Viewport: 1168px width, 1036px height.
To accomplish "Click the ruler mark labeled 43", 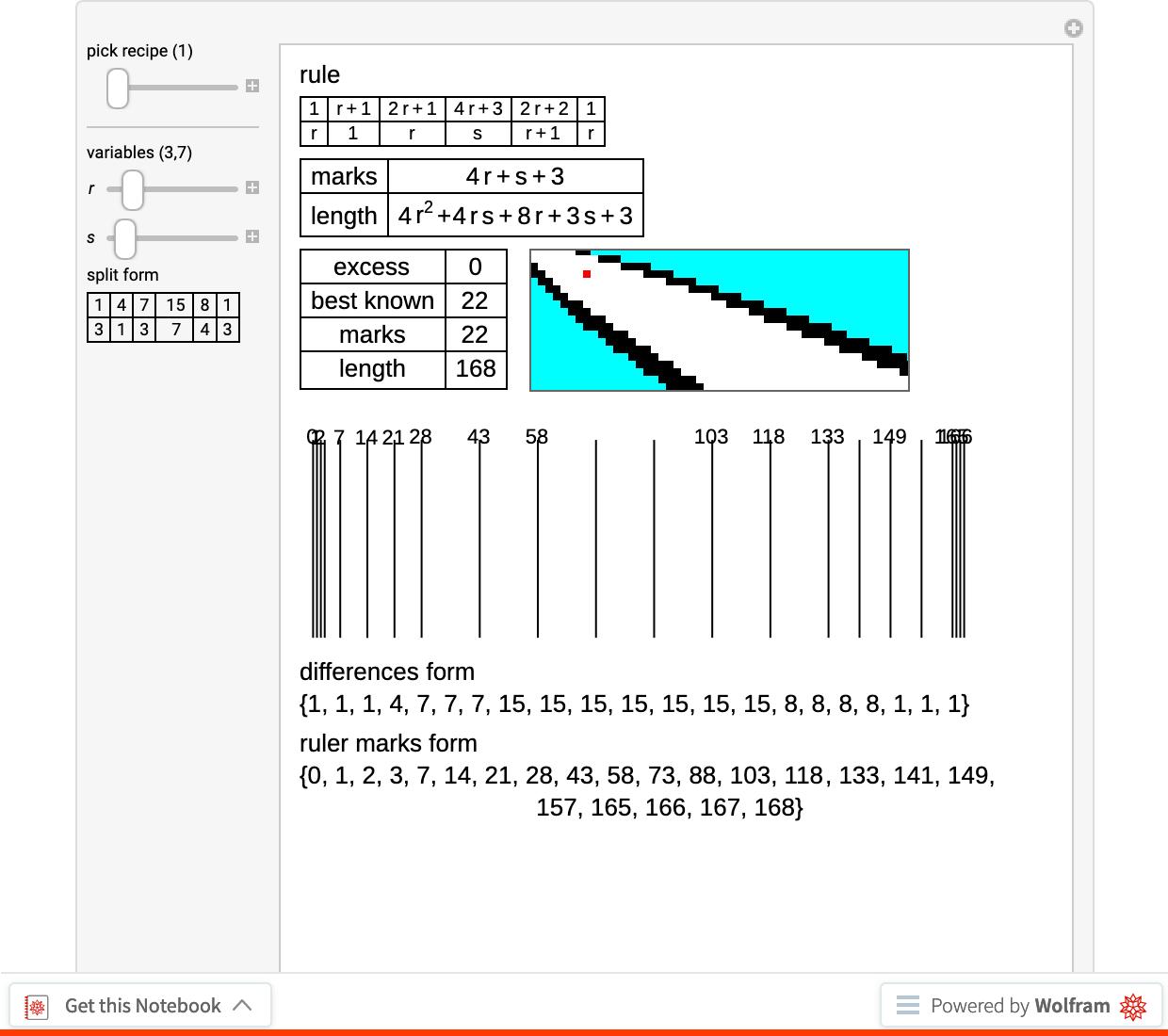I will (479, 437).
